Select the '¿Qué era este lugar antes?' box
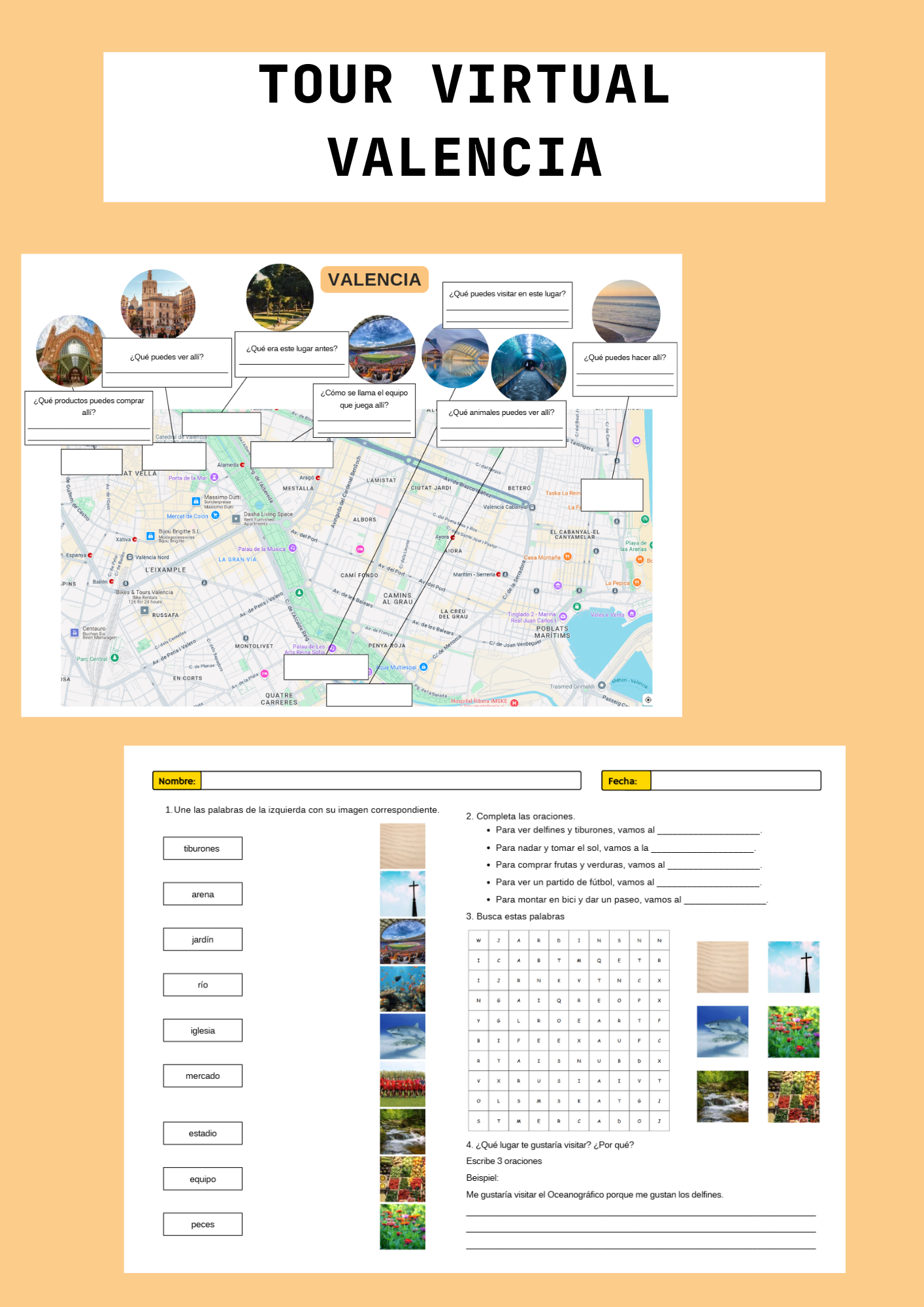The image size is (924, 1307). pos(292,354)
